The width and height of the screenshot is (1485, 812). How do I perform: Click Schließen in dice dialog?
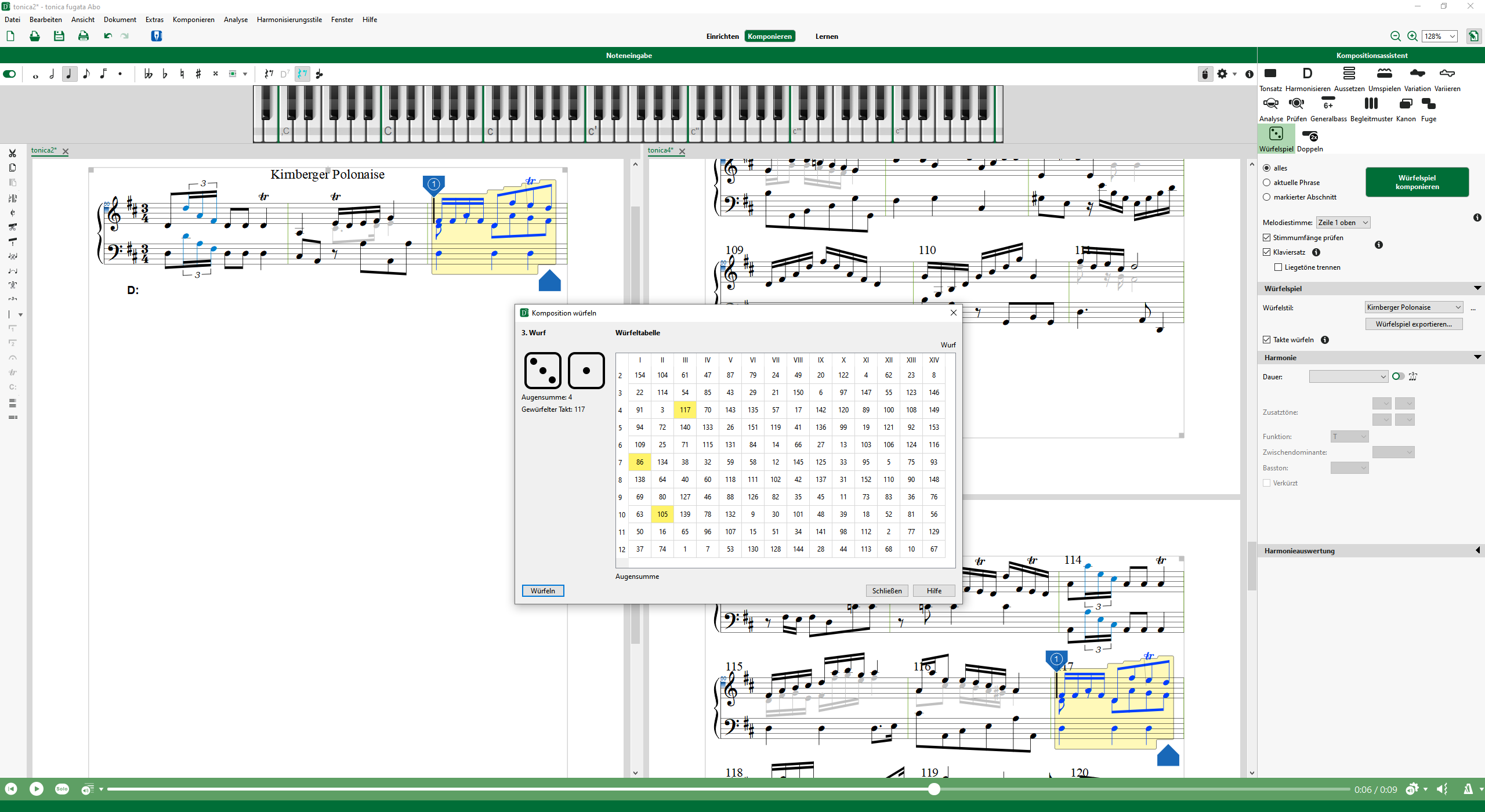click(x=887, y=590)
